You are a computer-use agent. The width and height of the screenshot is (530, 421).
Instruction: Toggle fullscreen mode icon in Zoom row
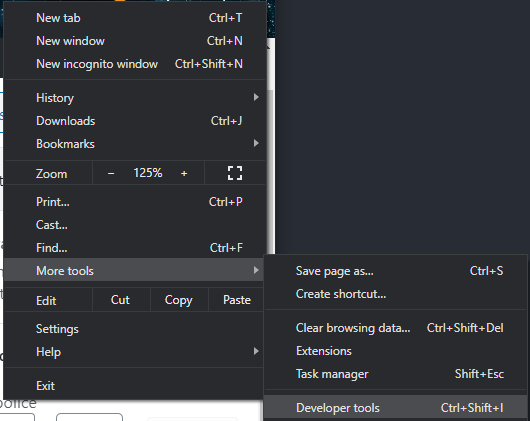point(235,173)
